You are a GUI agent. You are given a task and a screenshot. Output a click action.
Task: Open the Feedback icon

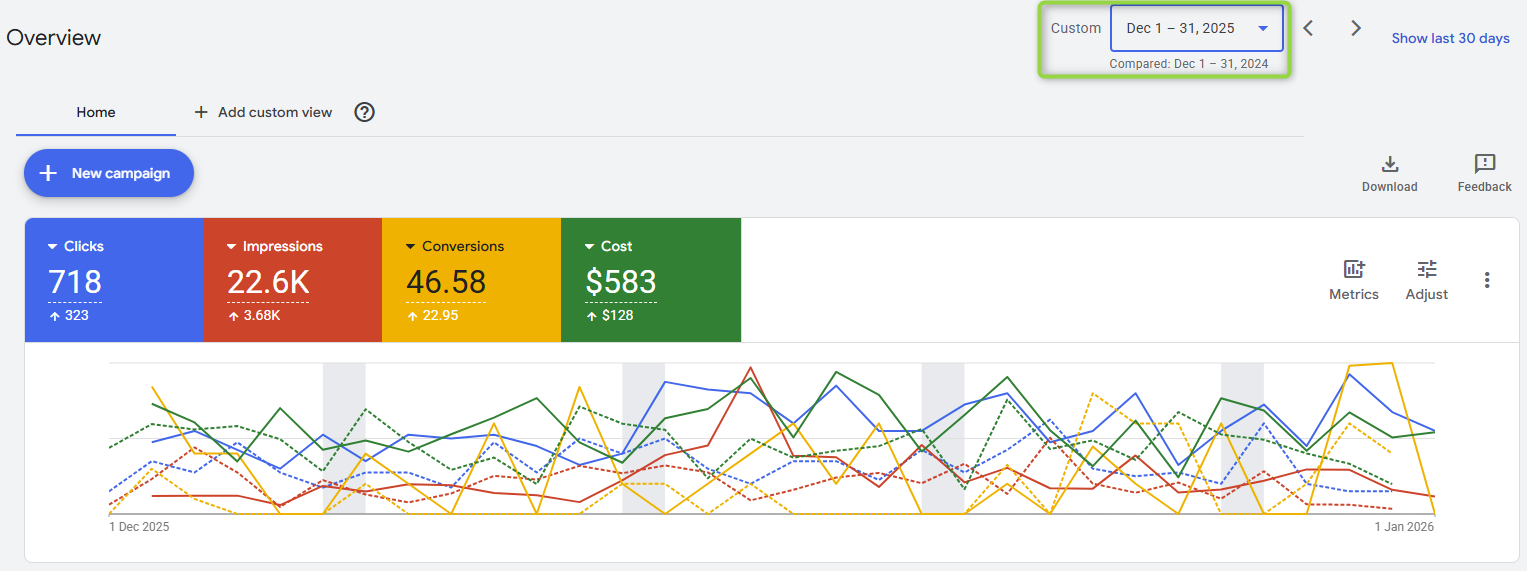click(1484, 164)
